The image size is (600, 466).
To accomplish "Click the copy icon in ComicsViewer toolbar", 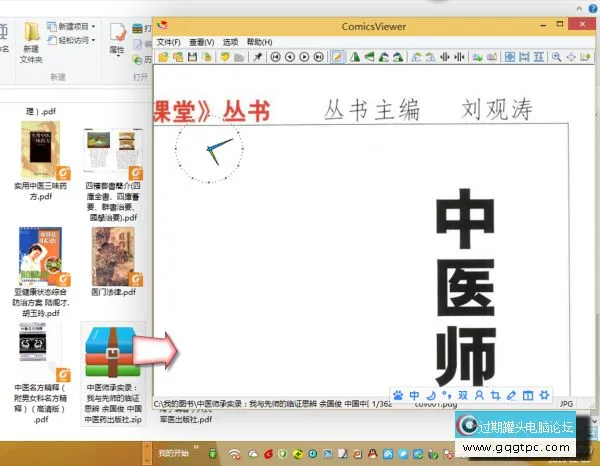I will (207, 57).
